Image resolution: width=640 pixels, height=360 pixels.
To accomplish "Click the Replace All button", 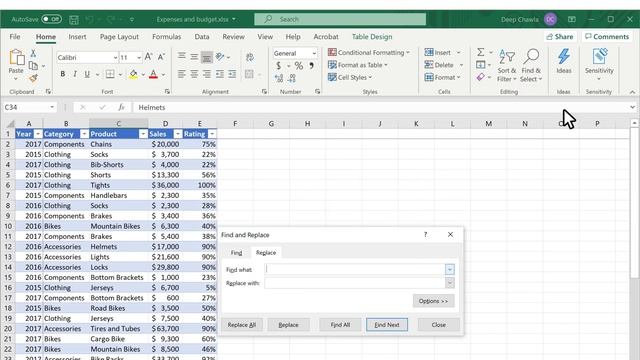I will [x=242, y=325].
